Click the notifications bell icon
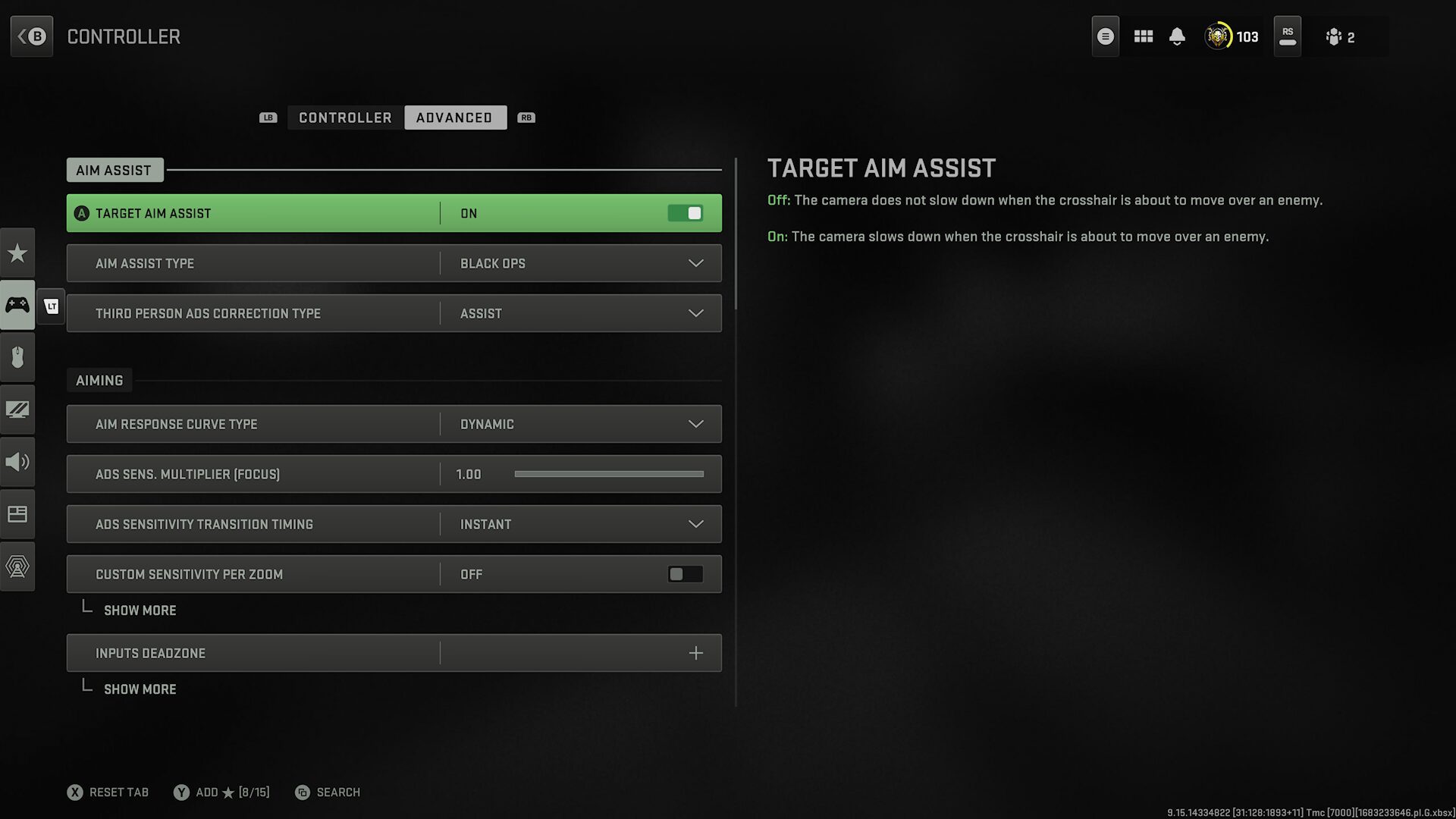 coord(1177,36)
